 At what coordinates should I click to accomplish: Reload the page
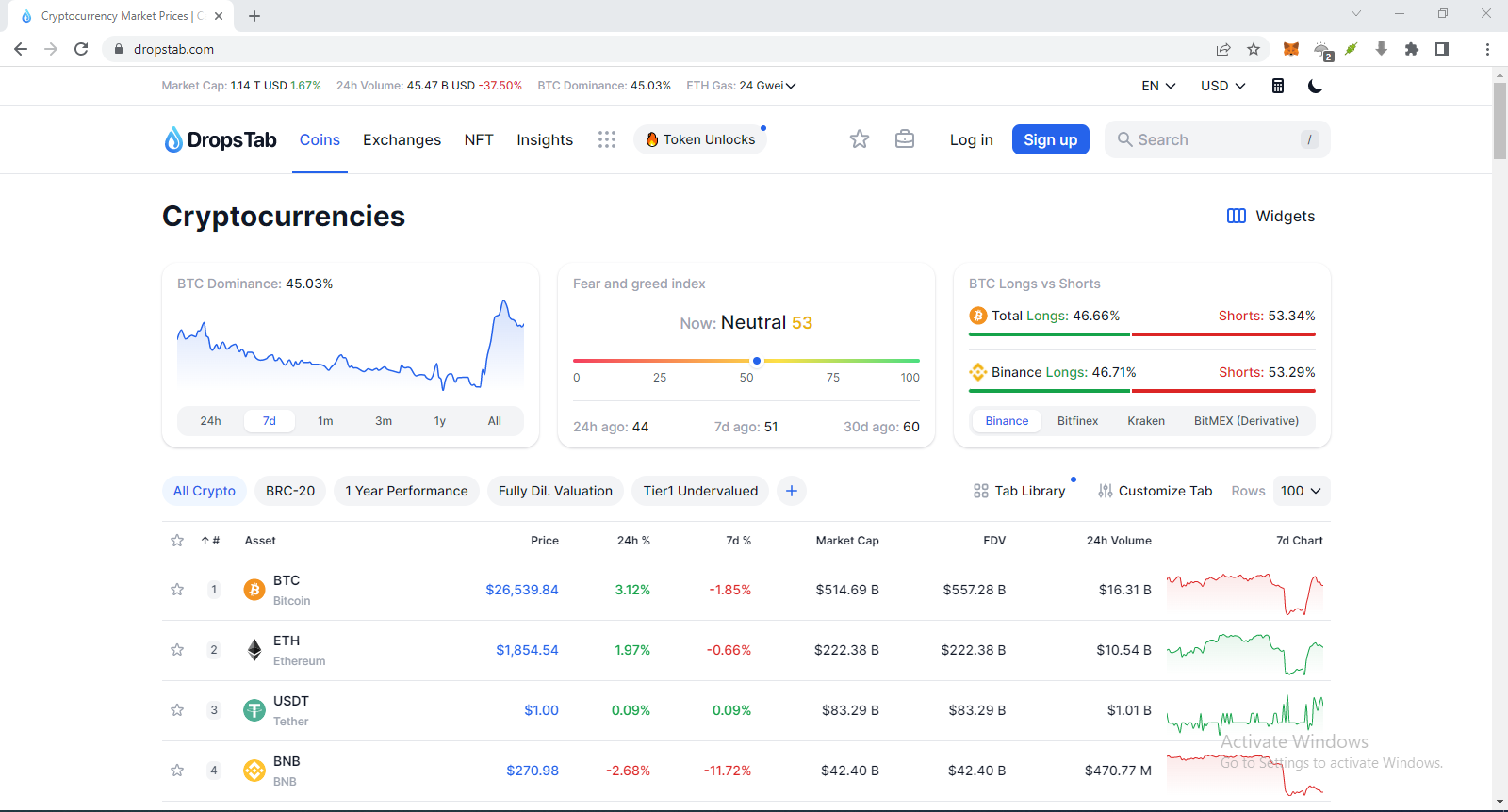tap(81, 49)
